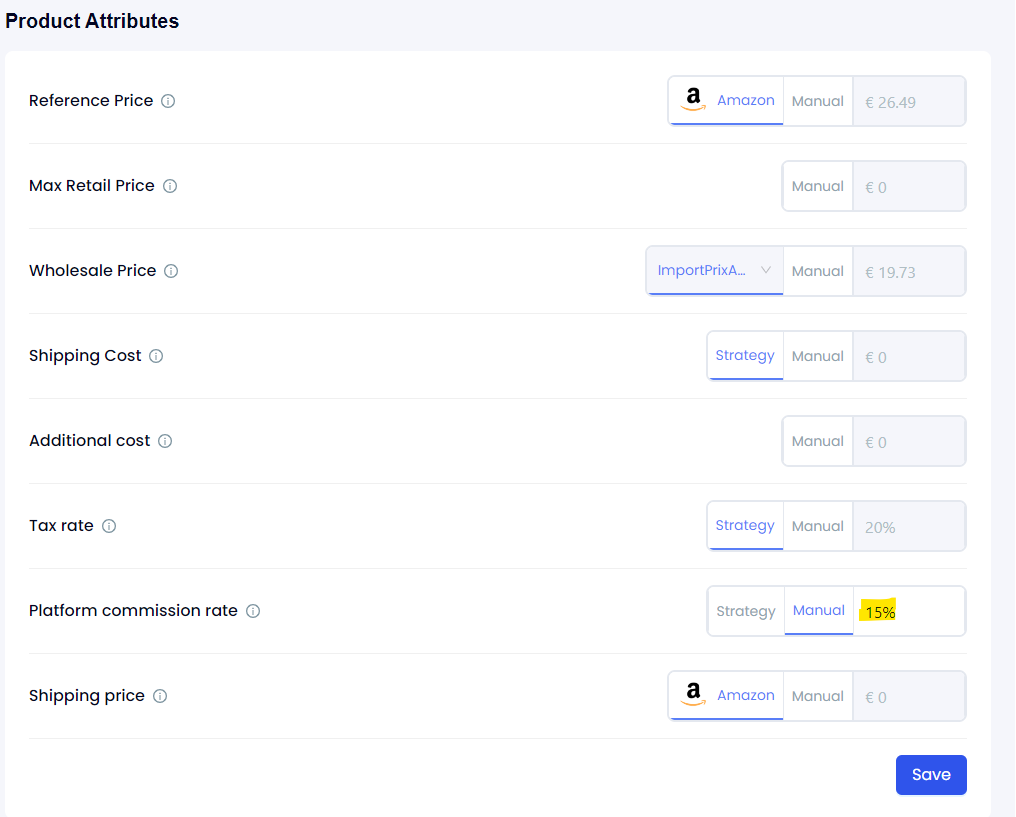Click Manual button for Max Retail Price
Image resolution: width=1016 pixels, height=817 pixels.
pos(818,186)
